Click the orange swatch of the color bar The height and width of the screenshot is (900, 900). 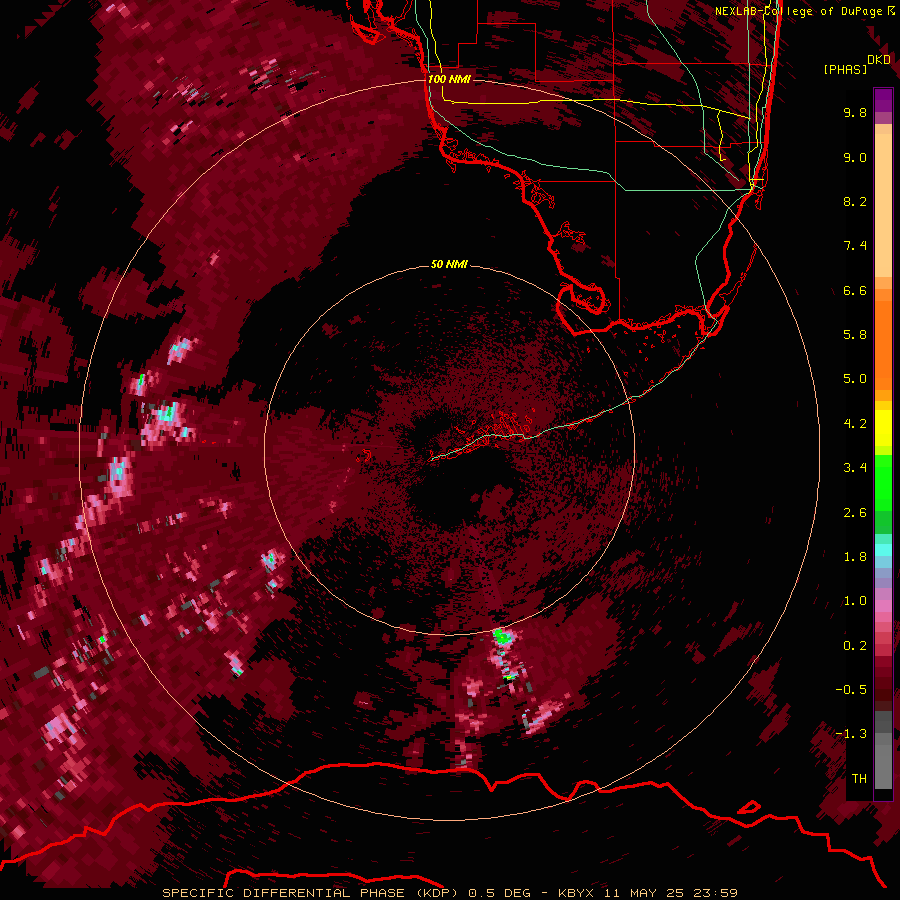click(x=883, y=344)
